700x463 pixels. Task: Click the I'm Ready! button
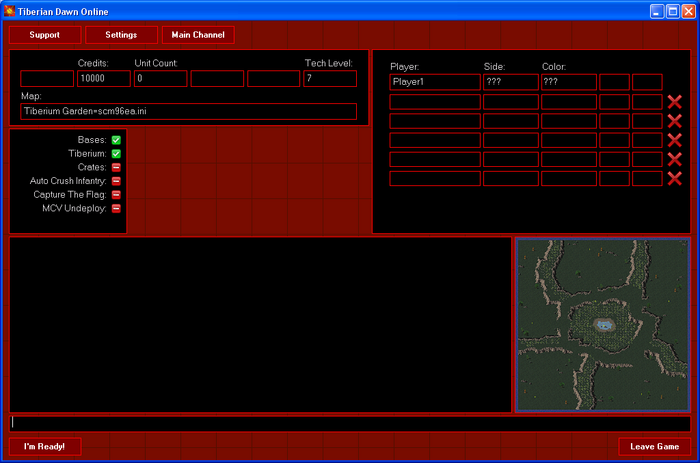point(45,446)
